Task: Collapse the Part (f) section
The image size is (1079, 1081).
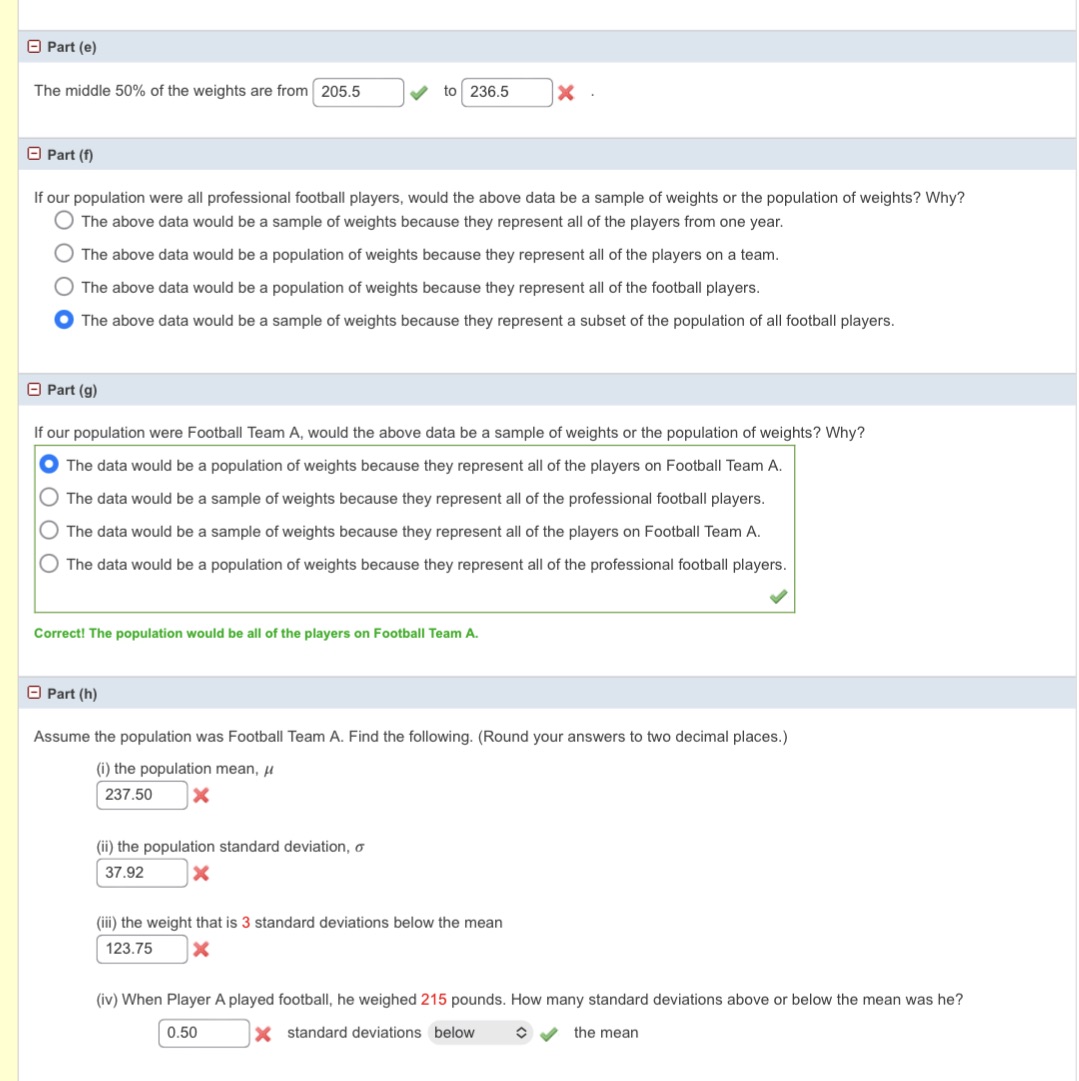Action: (x=34, y=154)
